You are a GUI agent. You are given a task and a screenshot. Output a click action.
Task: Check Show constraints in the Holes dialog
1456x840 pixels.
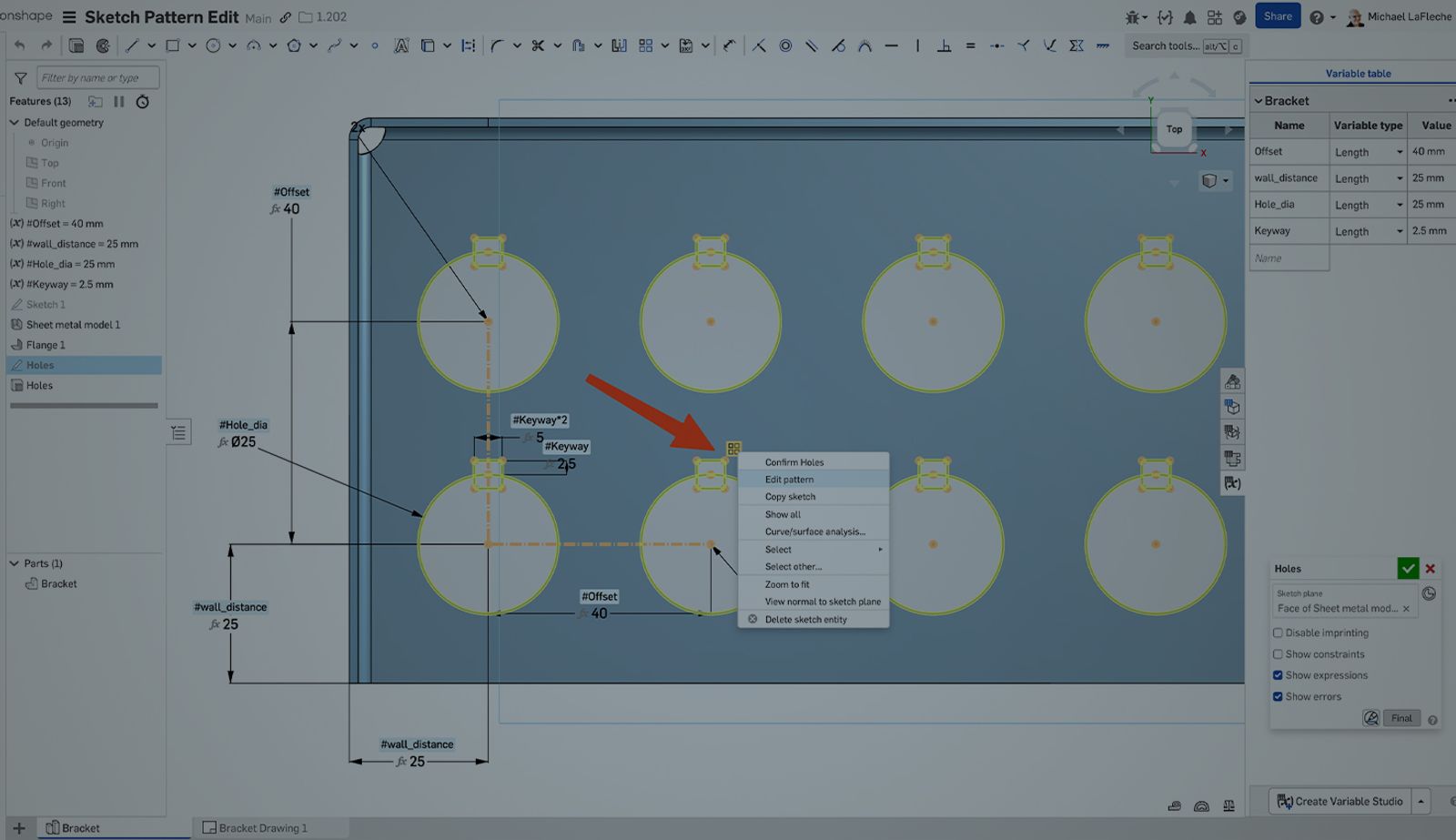1279,653
